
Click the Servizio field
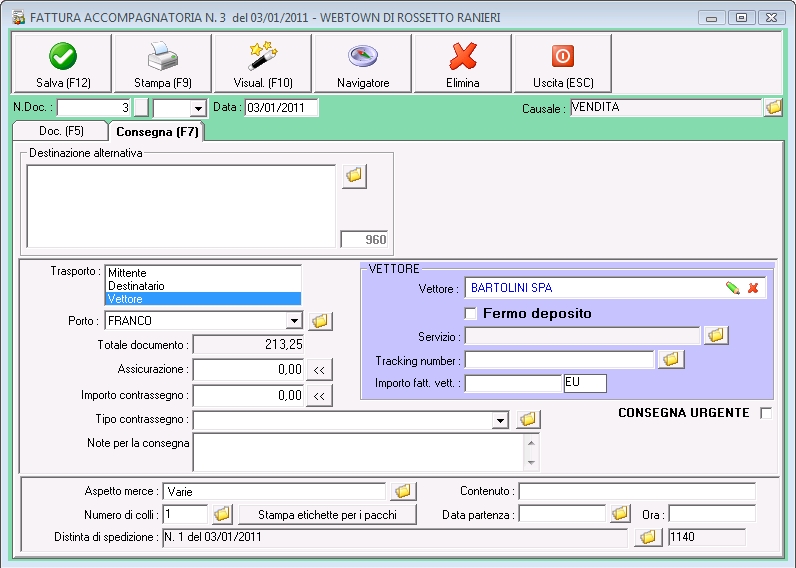(x=583, y=336)
